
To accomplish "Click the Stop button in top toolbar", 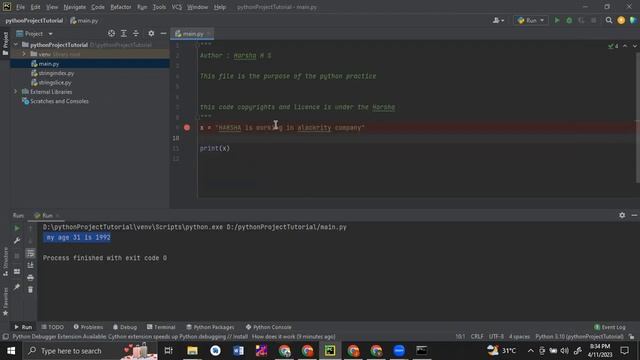I will click(x=593, y=20).
